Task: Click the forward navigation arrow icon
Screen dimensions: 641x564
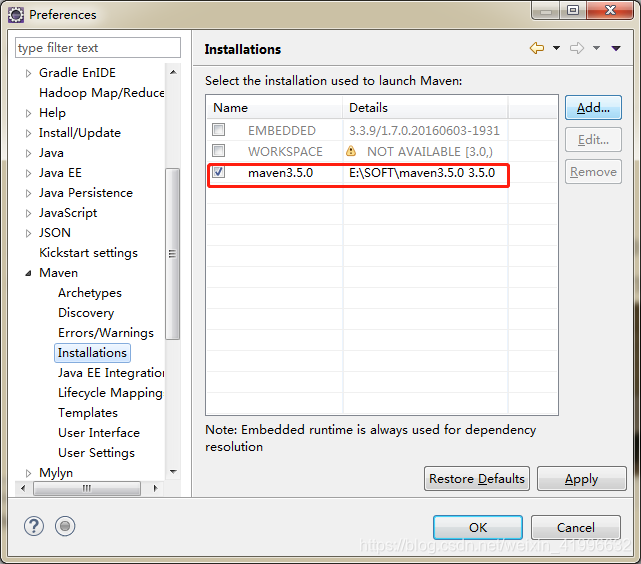Action: tap(577, 48)
